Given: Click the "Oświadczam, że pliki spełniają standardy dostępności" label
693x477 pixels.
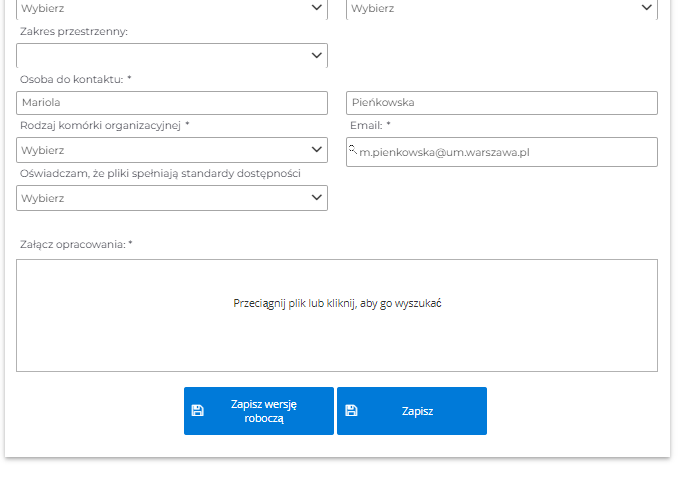Looking at the screenshot, I should [x=160, y=173].
